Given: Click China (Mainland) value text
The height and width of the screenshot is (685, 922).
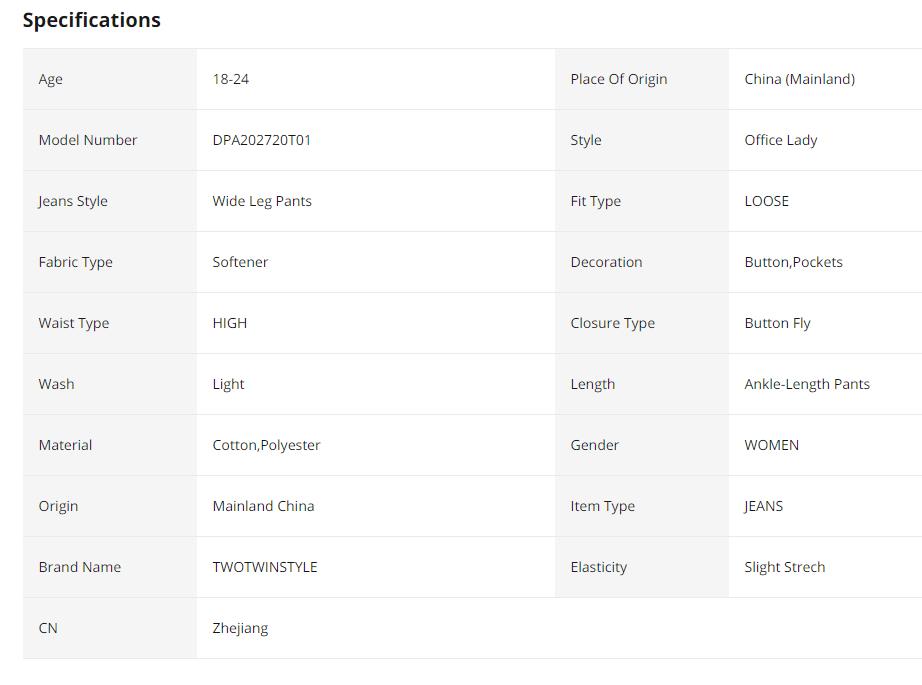Looking at the screenshot, I should point(799,79).
